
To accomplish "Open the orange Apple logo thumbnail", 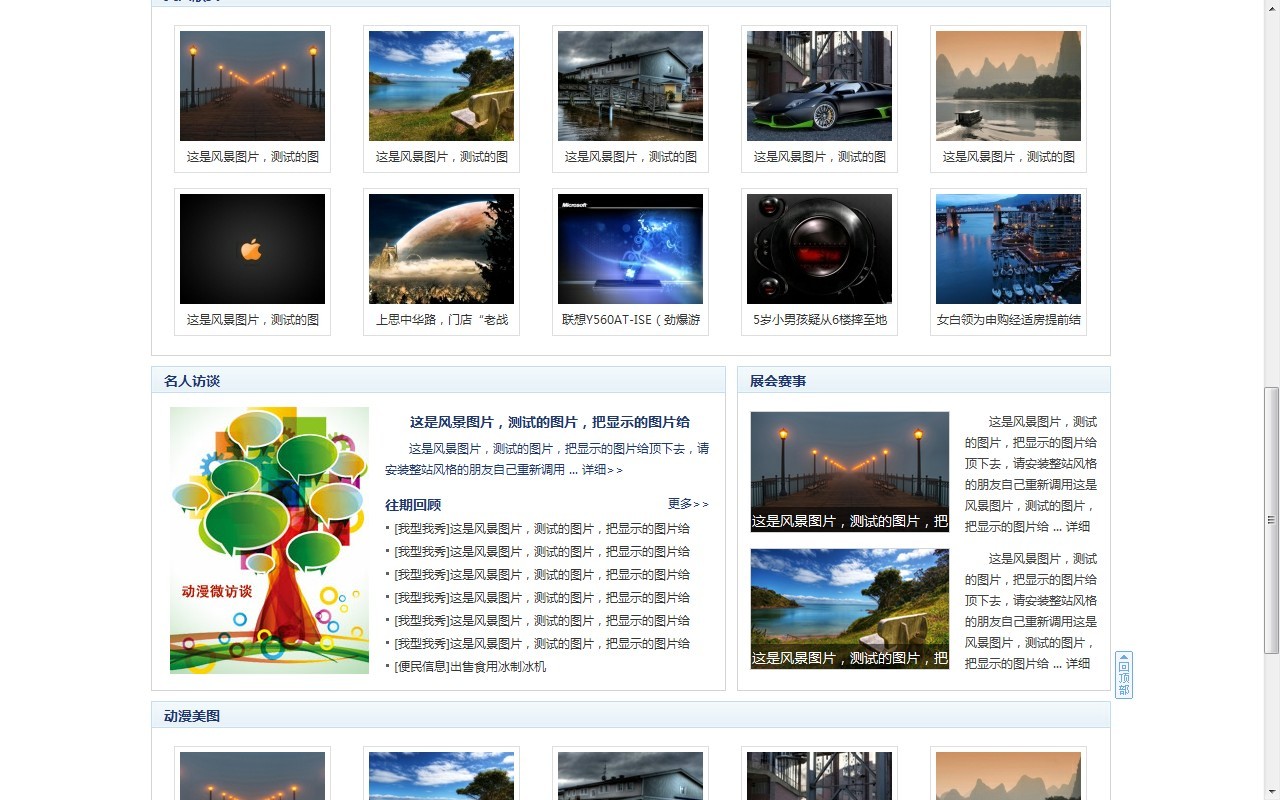I will (x=252, y=249).
